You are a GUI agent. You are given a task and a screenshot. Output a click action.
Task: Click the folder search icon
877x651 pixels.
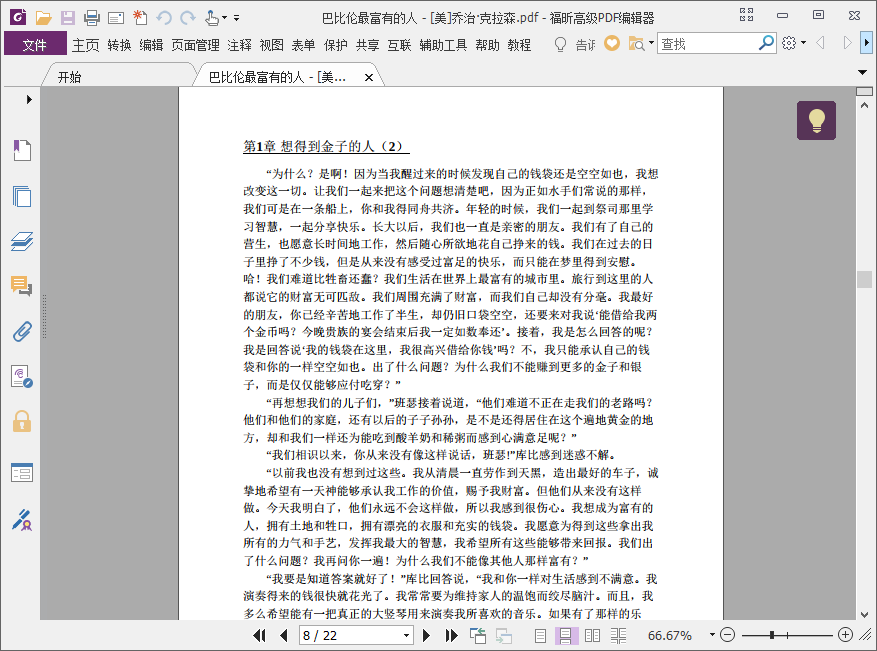[636, 44]
